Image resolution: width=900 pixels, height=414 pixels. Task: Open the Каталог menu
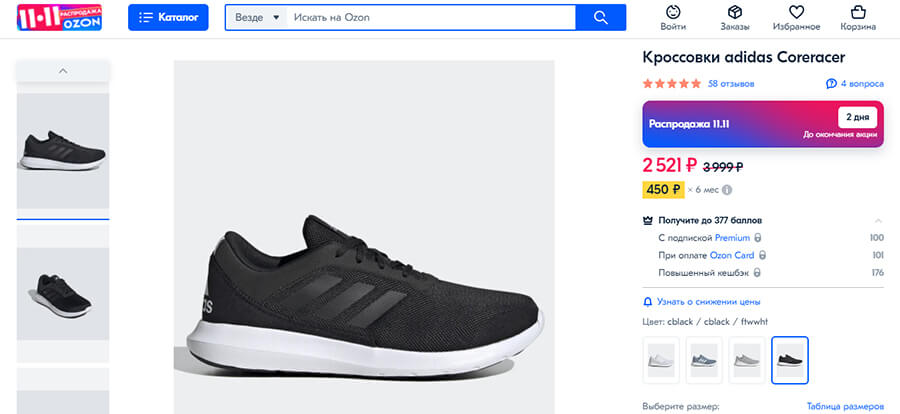168,18
